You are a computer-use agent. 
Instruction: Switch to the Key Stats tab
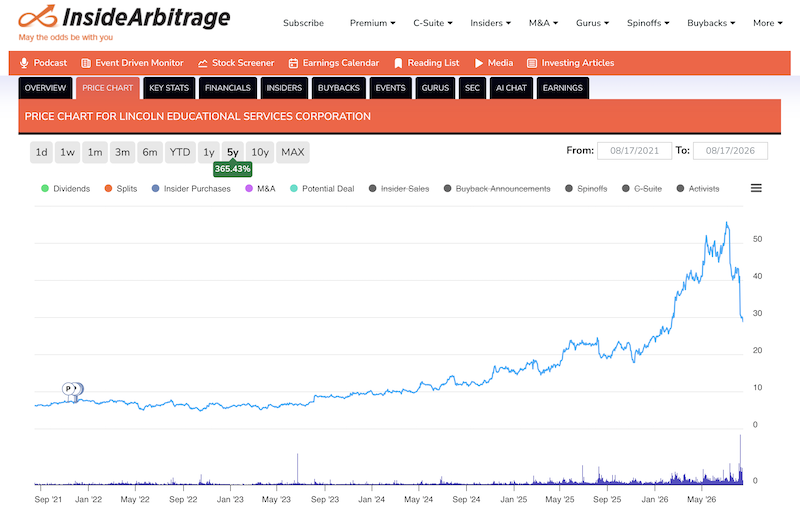click(169, 88)
